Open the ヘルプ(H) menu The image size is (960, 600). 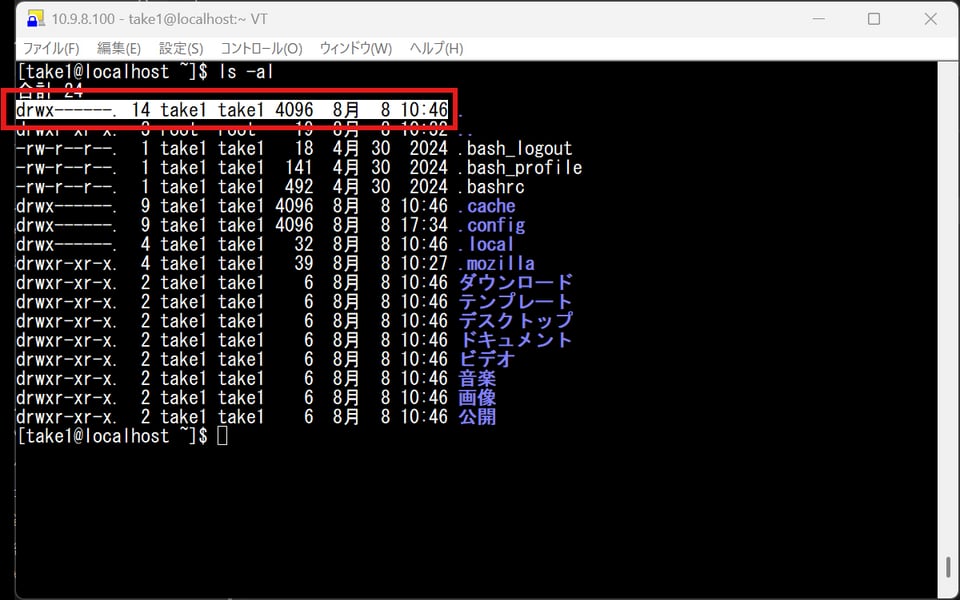[437, 48]
